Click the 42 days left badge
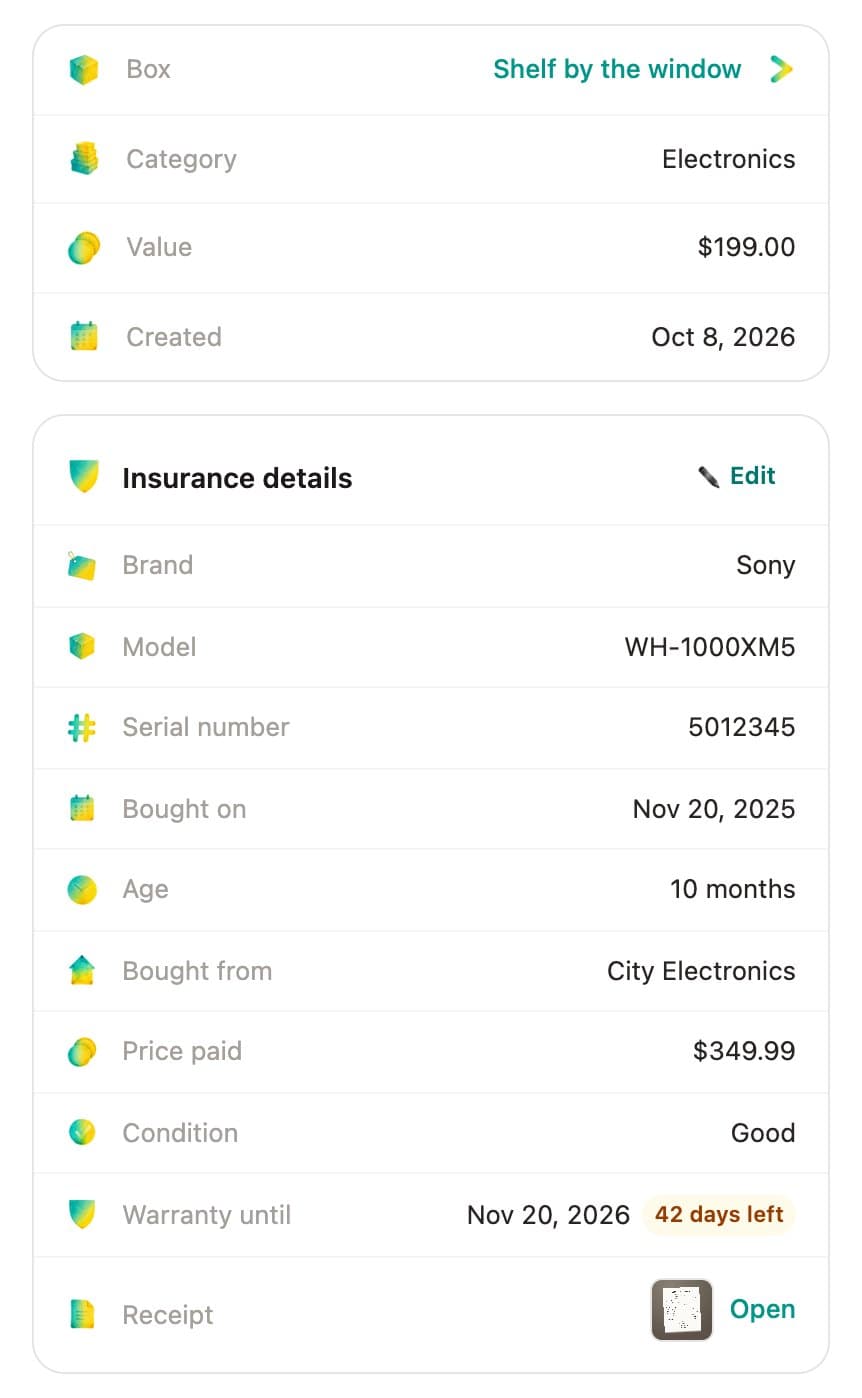 719,1215
